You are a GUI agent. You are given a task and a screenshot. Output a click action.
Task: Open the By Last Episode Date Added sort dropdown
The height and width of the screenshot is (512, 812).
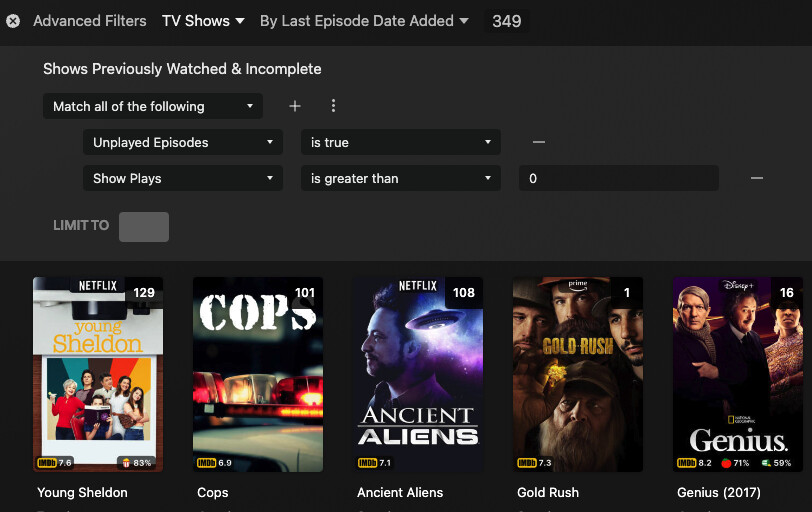(364, 21)
